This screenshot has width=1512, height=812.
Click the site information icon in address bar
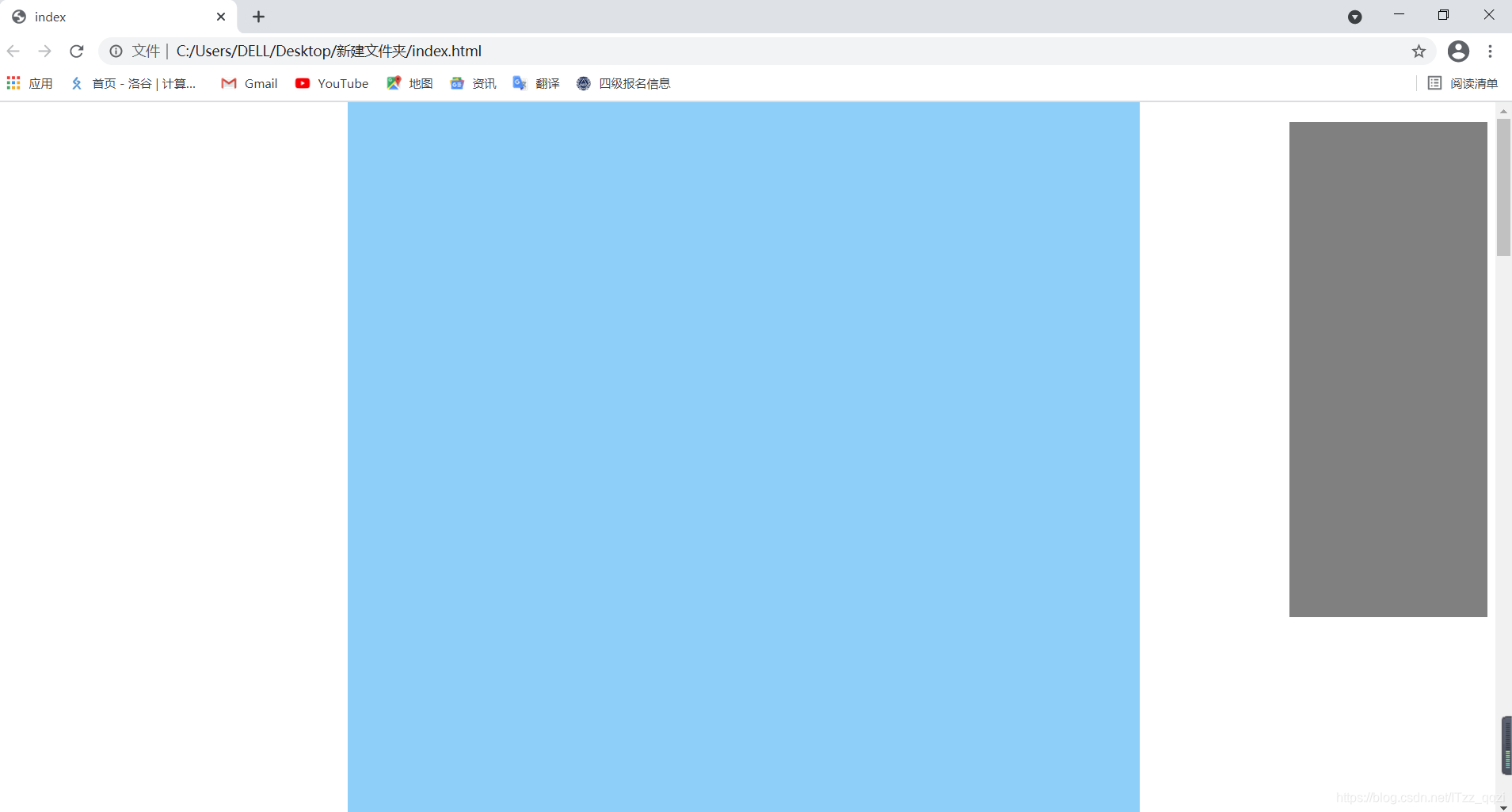click(x=116, y=51)
